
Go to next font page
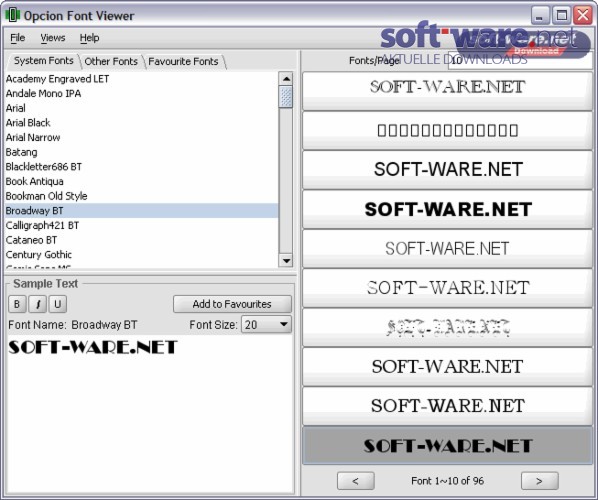pos(539,481)
